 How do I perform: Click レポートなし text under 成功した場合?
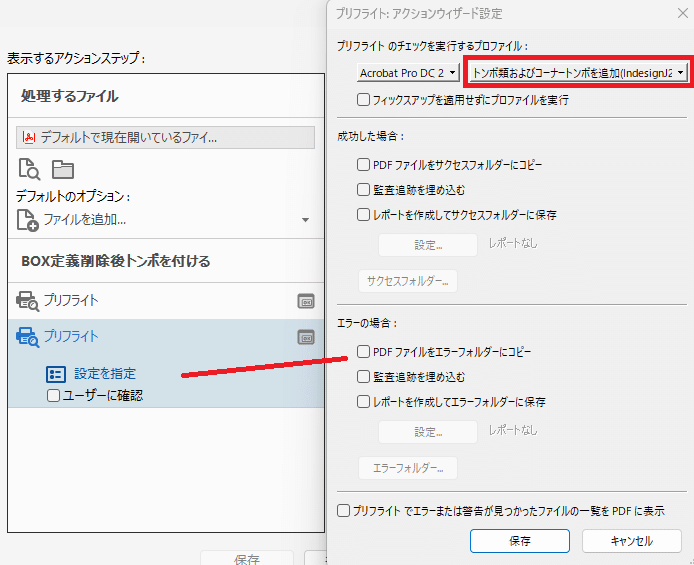coord(513,243)
